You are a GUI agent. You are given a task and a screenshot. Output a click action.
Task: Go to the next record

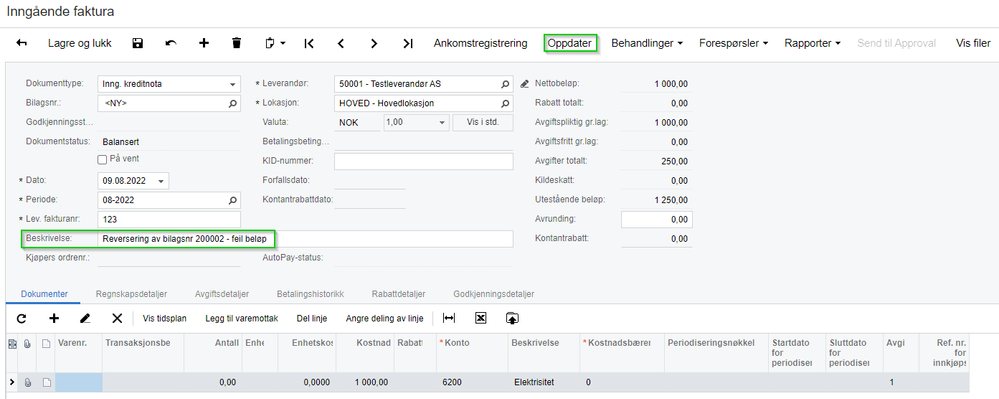pos(374,43)
